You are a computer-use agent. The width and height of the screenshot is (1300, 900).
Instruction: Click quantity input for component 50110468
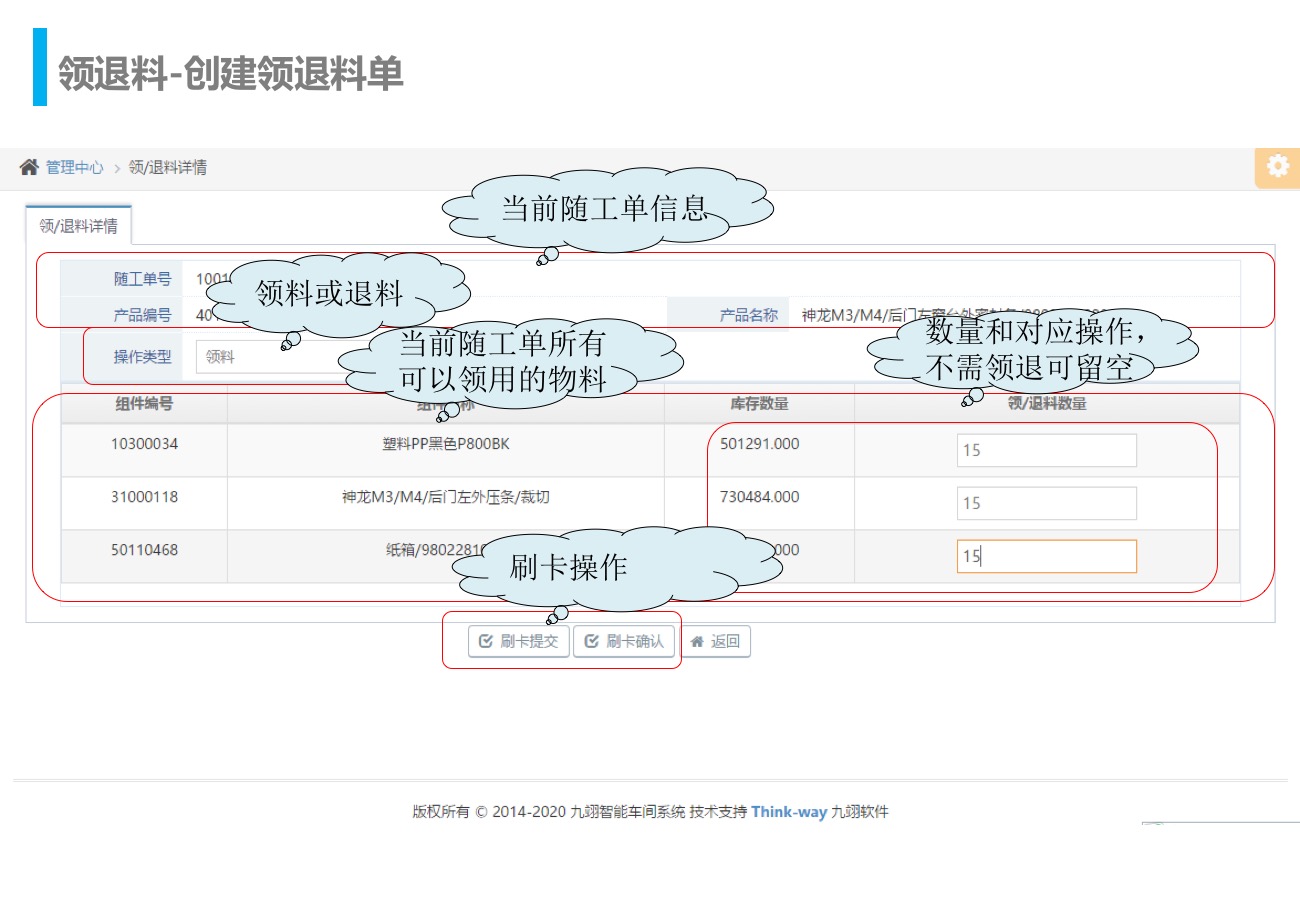coord(1046,556)
